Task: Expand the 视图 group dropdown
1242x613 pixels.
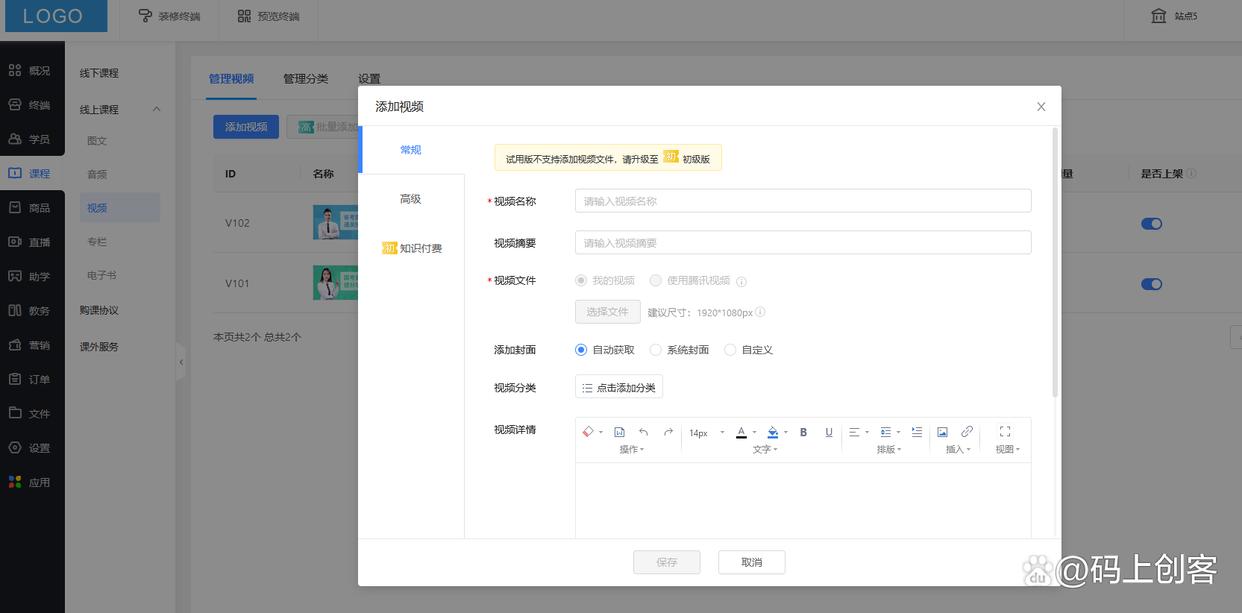Action: pos(1007,450)
